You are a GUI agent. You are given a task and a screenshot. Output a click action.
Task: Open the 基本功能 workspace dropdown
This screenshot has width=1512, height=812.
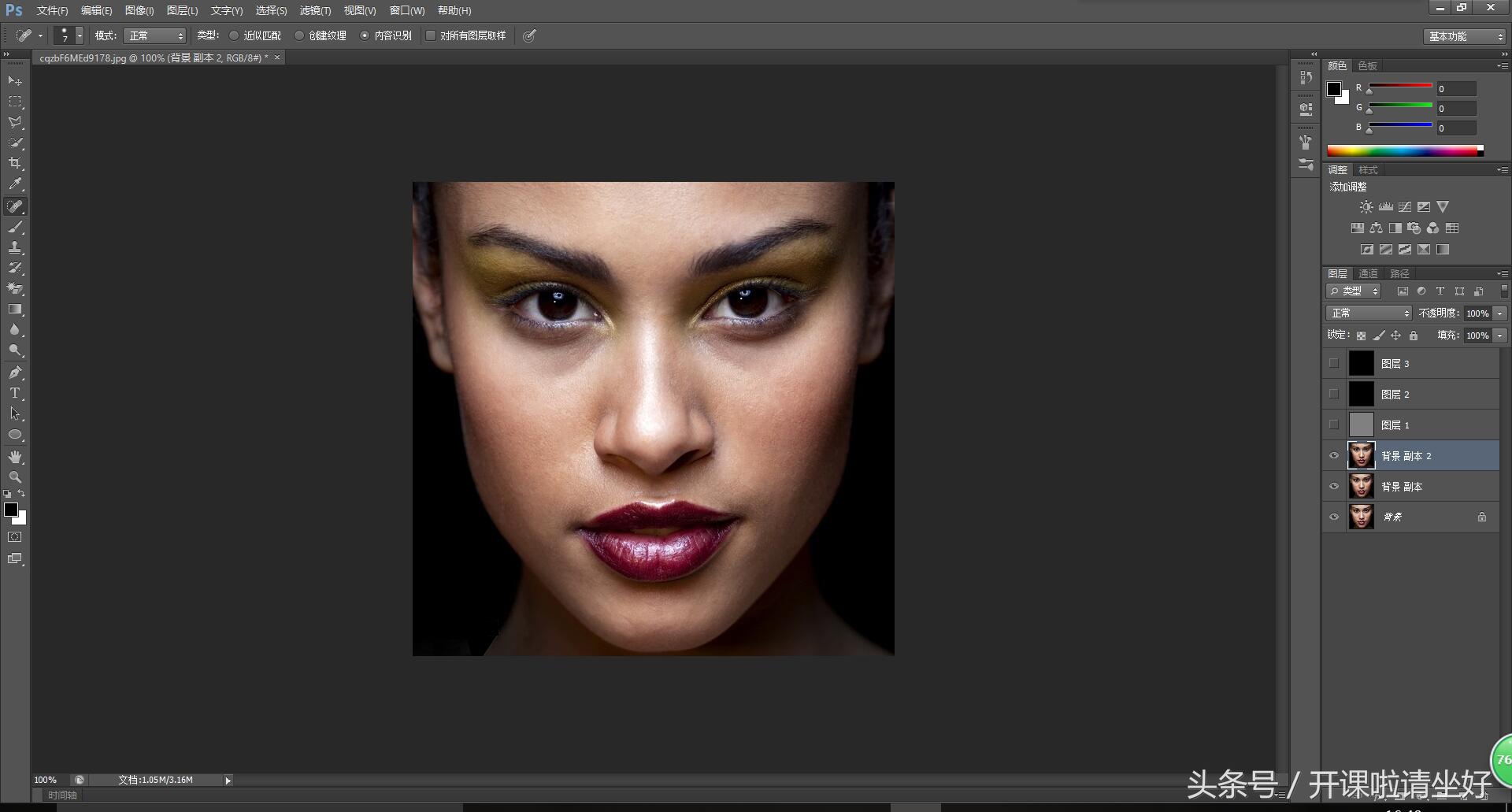(1466, 36)
